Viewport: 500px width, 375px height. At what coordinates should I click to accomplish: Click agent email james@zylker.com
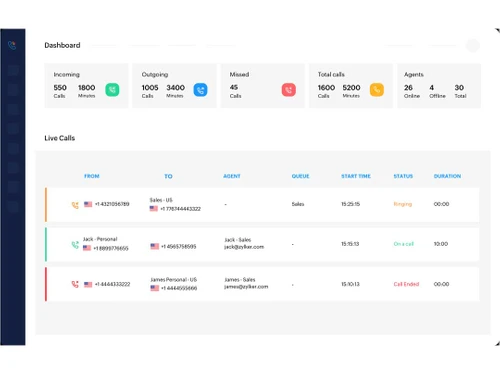point(246,287)
